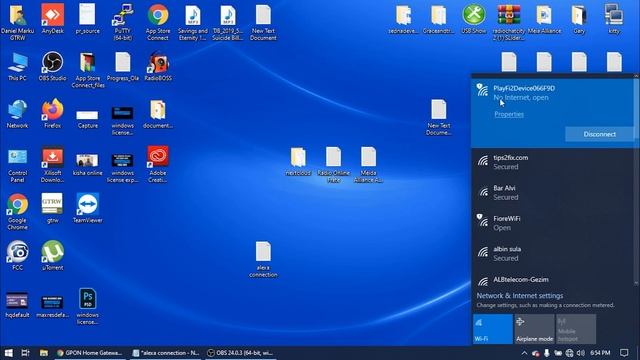Open the Adobe Creative Cloud shortcut
Screen dimensions: 640x360
click(158, 164)
